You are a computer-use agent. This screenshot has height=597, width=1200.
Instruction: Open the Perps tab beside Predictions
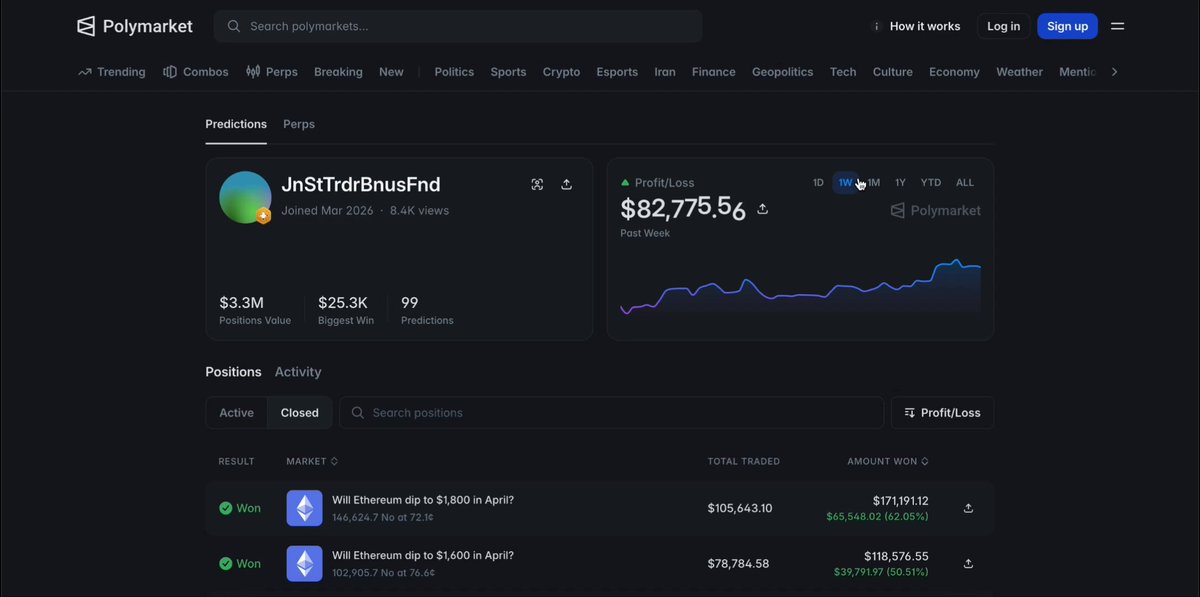click(x=299, y=124)
